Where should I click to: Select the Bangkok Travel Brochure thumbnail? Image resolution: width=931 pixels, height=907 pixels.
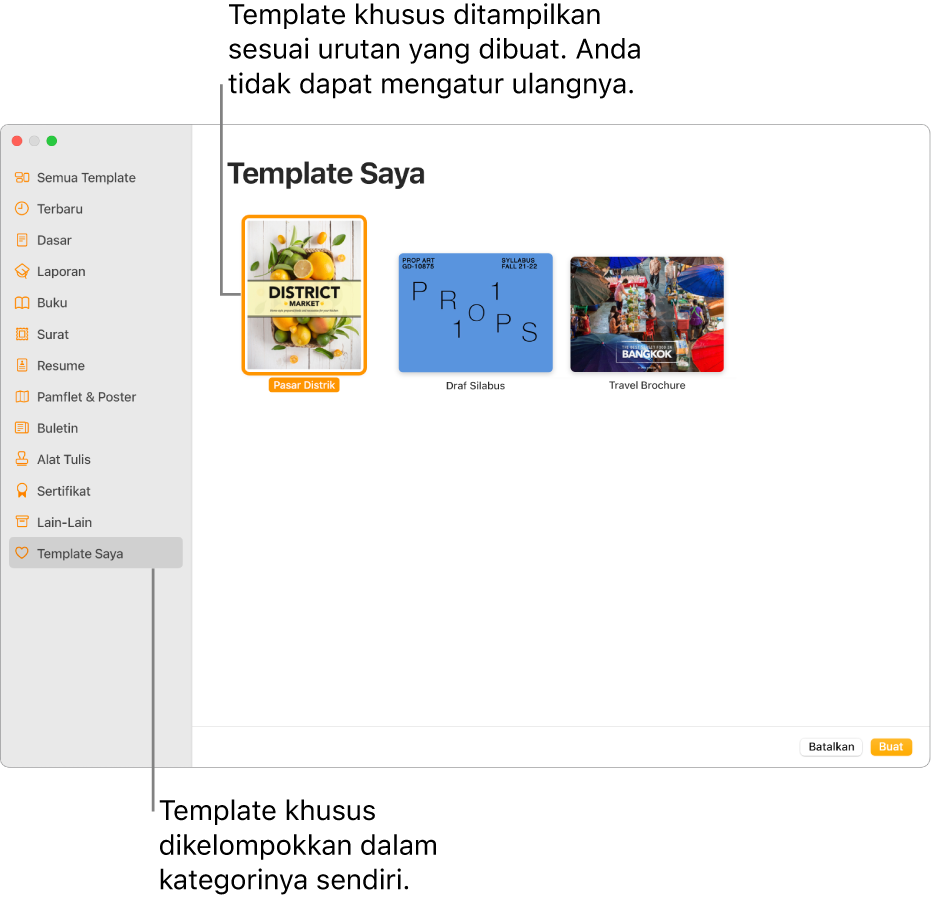click(x=647, y=314)
